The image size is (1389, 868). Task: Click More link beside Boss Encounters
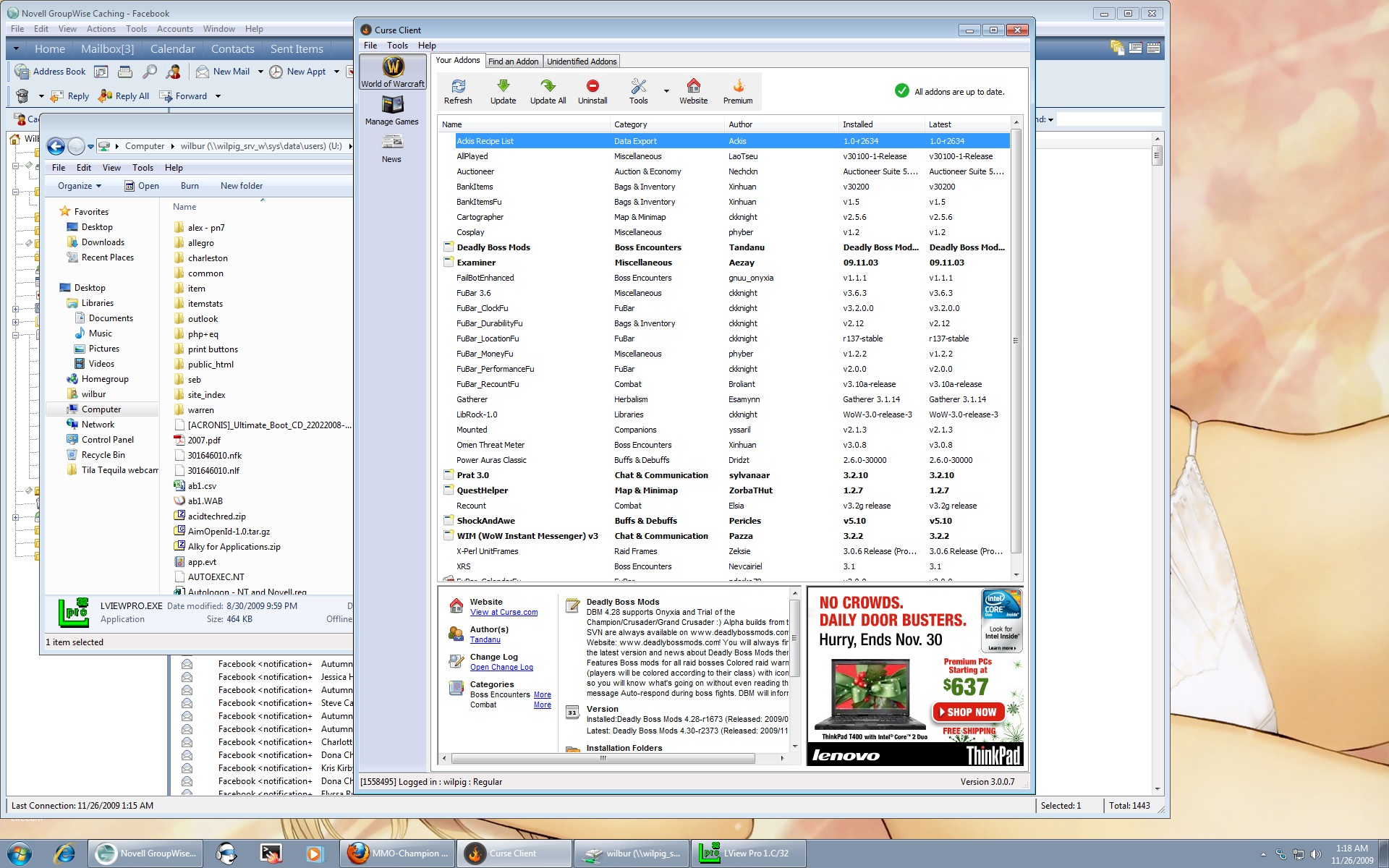pyautogui.click(x=543, y=694)
